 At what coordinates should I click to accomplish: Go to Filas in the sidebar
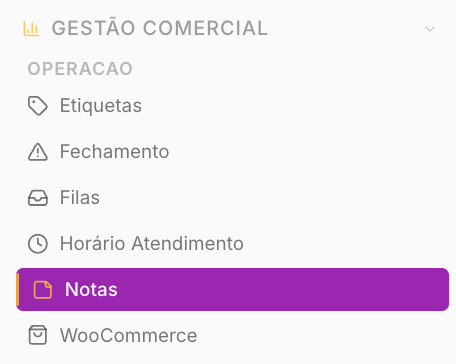pyautogui.click(x=233, y=198)
